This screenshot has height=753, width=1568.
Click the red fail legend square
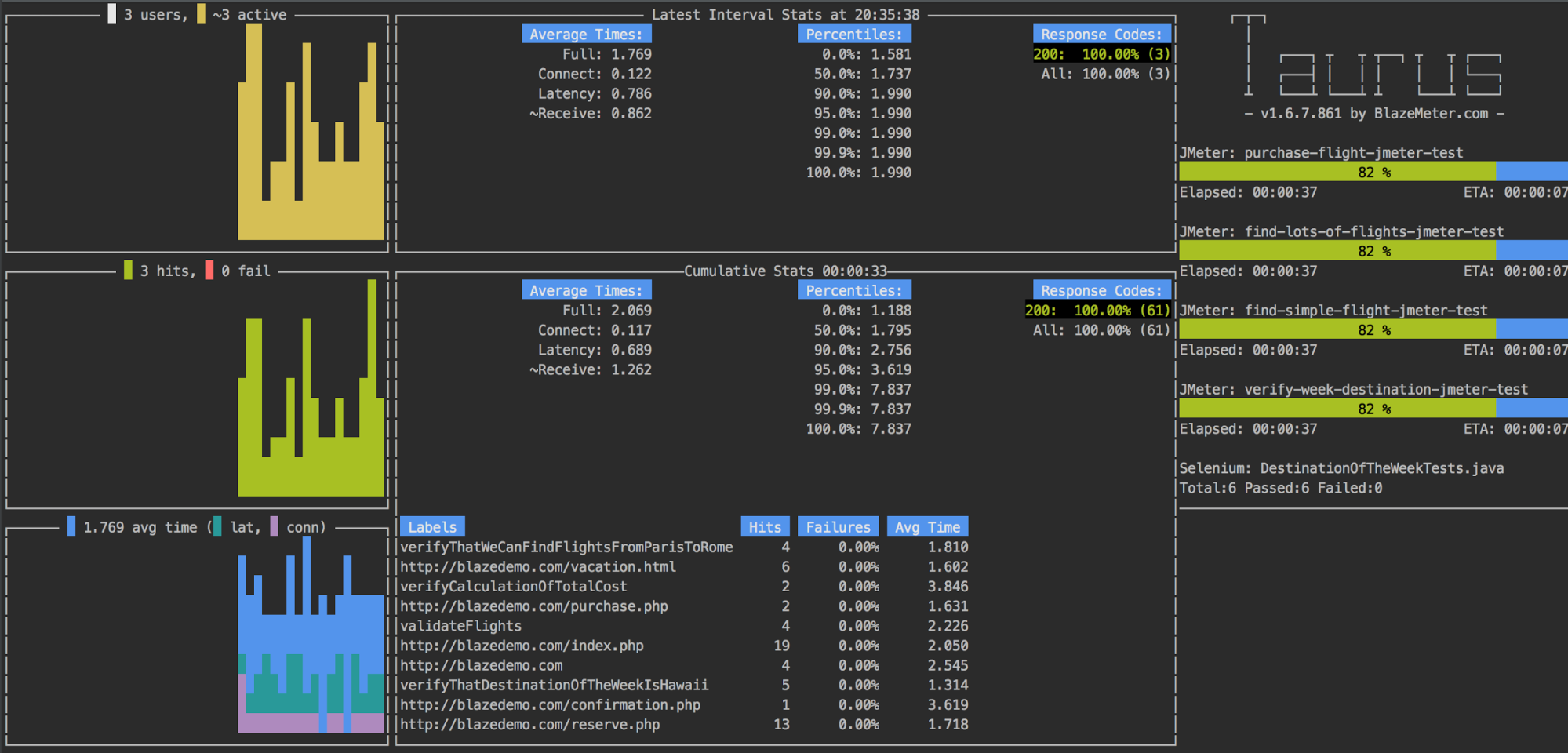(209, 270)
